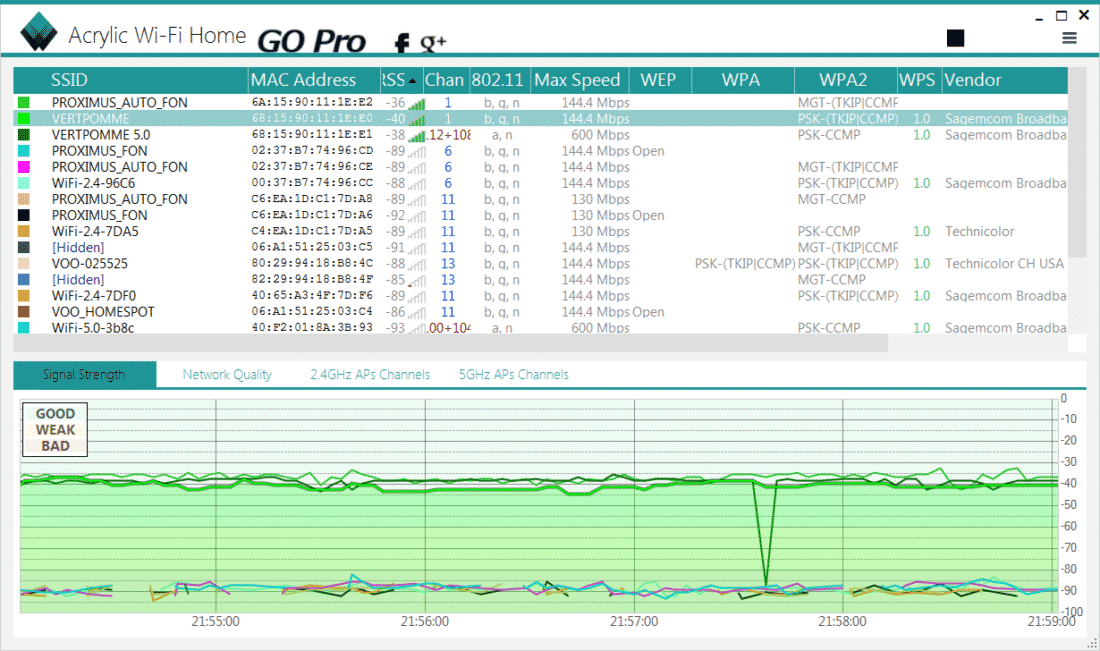Open the 2.4GHz APs Channels tab
The image size is (1100, 651).
pyautogui.click(x=370, y=375)
